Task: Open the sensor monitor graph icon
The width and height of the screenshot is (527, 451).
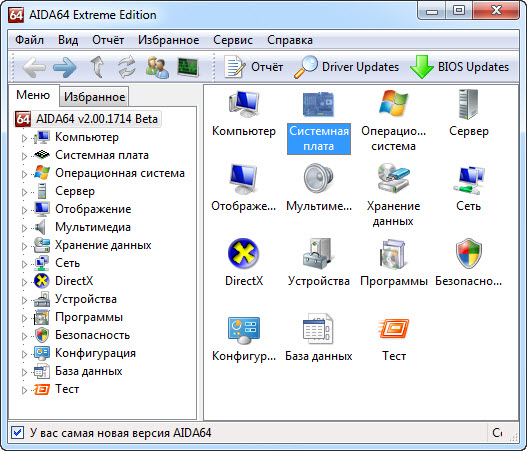Action: coord(188,67)
